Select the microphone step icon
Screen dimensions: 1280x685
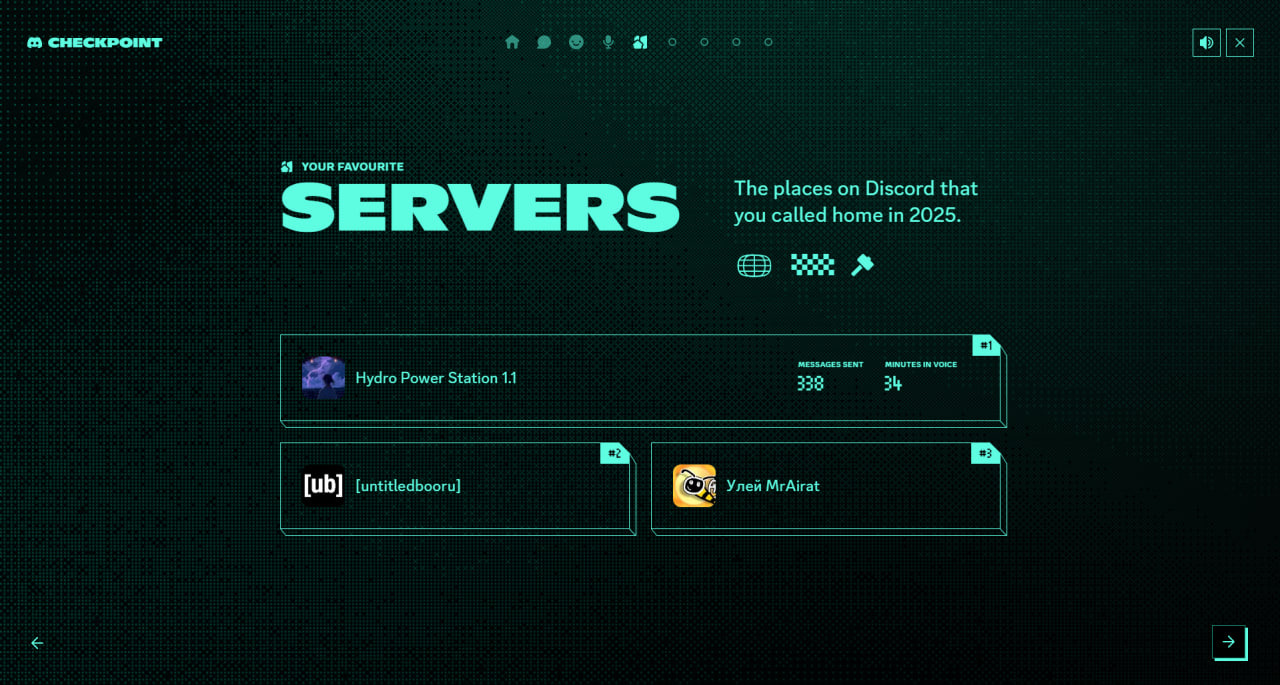[x=608, y=42]
